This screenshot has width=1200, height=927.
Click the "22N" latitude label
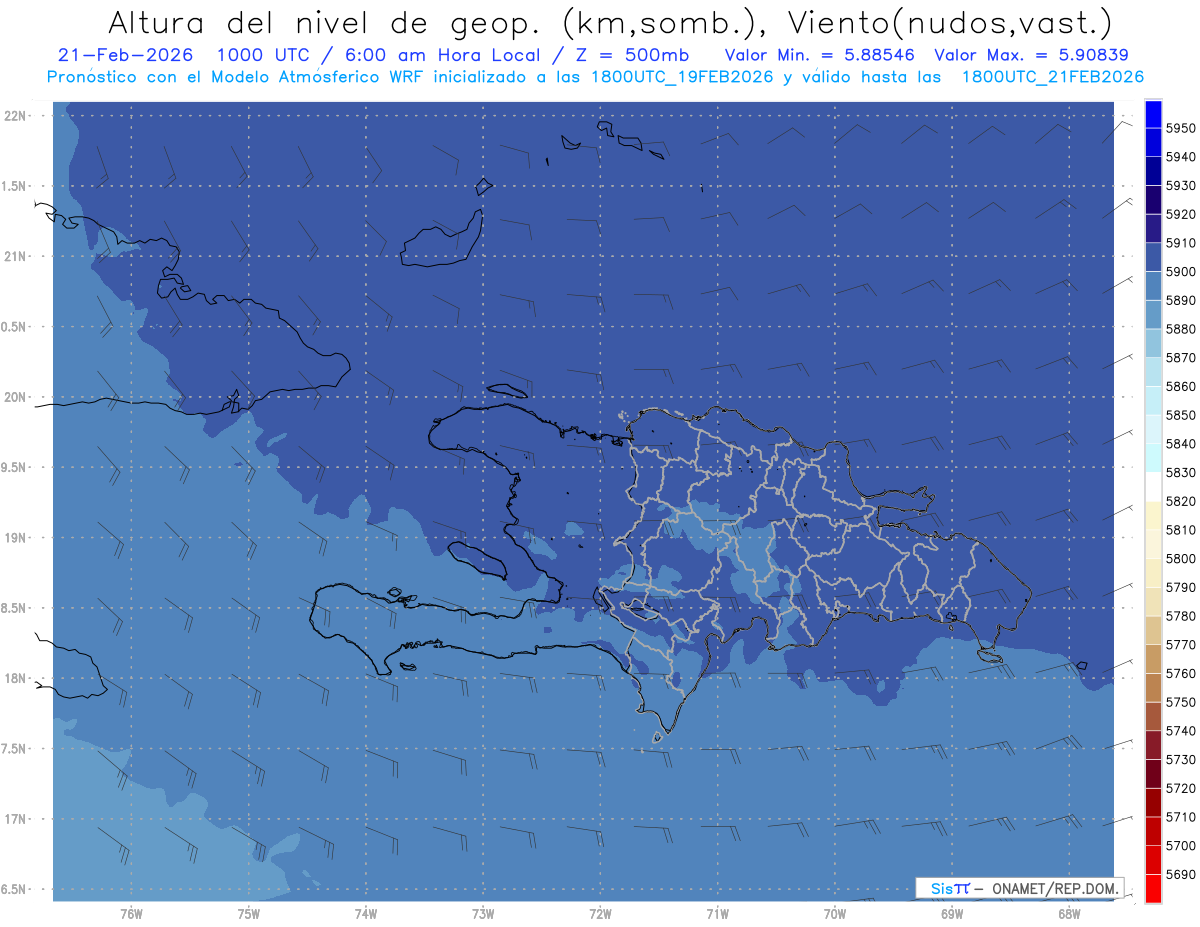(x=16, y=116)
